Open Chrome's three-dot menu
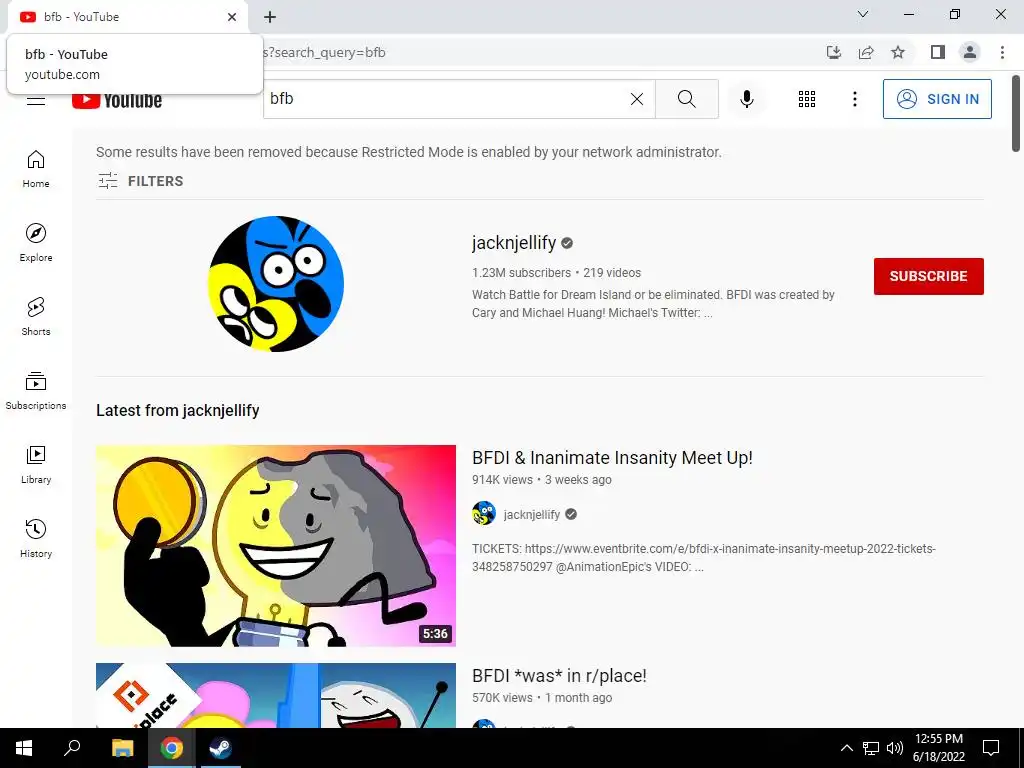The image size is (1024, 768). 1002,52
